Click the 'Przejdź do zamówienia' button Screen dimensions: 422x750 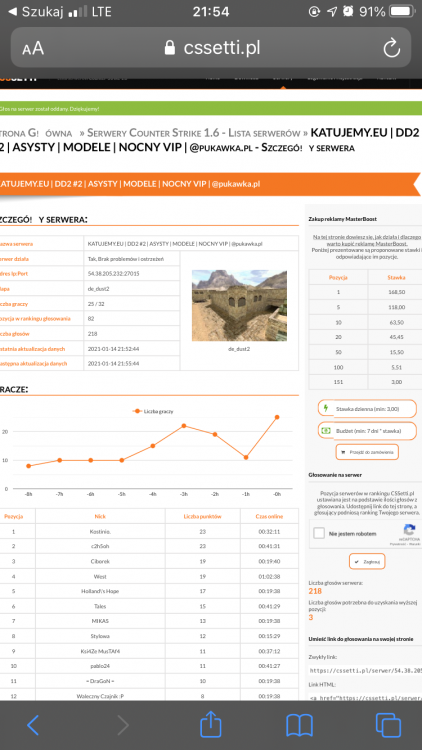click(x=367, y=452)
